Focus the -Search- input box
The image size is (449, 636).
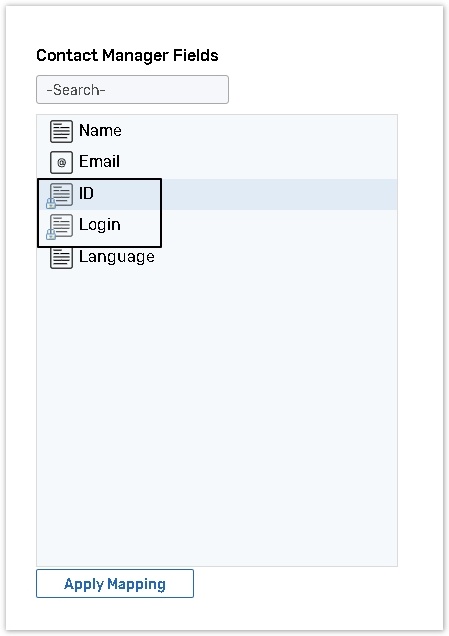tap(132, 89)
